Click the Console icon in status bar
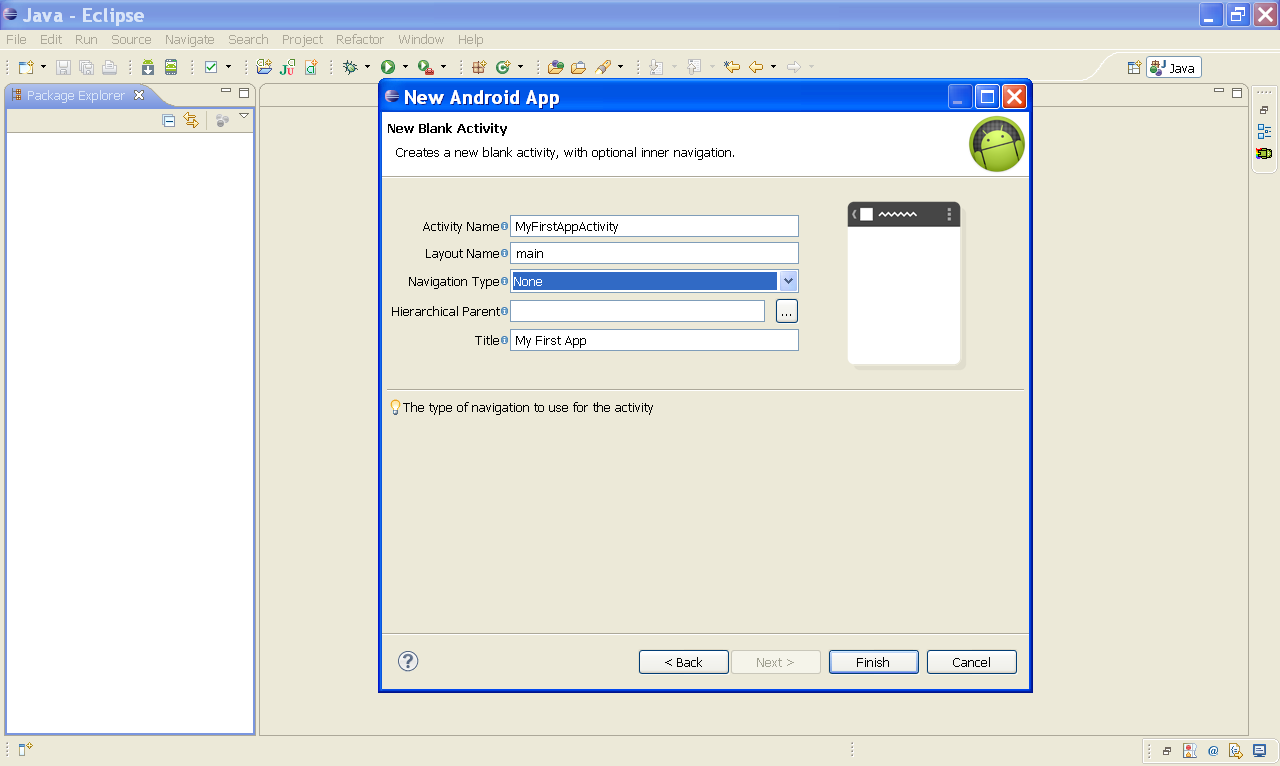 pos(1259,750)
